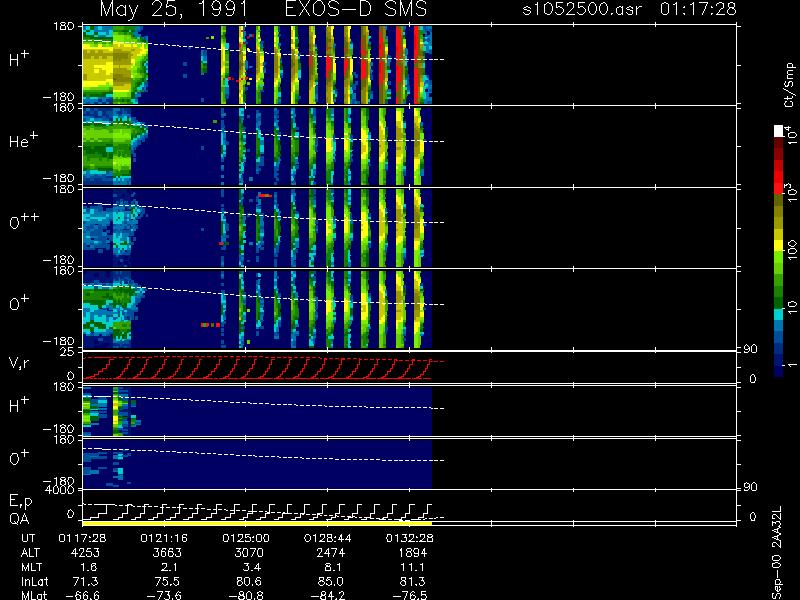
Task: Click the altitude value '3663'
Action: pos(167,553)
